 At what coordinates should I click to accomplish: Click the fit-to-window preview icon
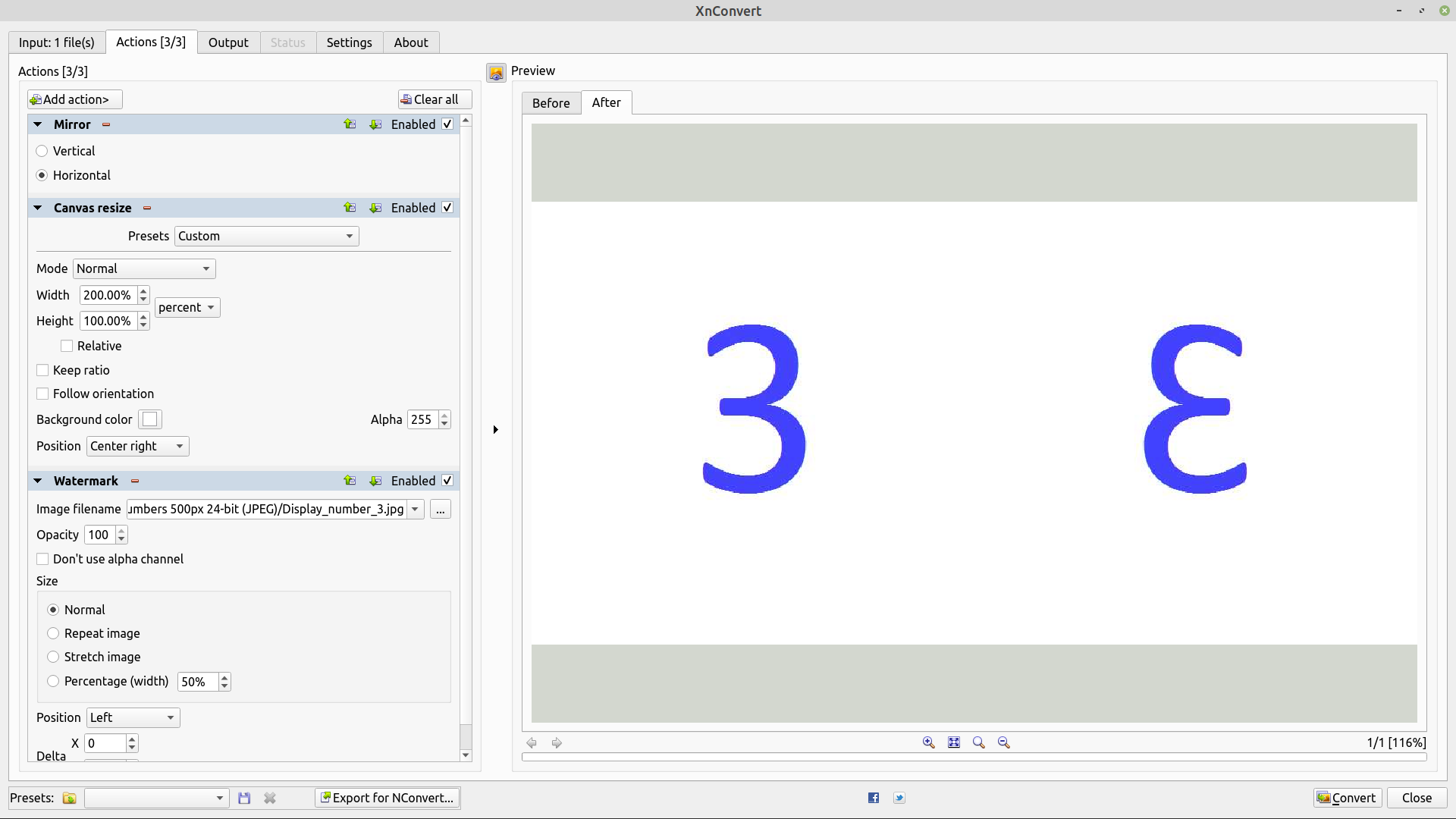[954, 742]
